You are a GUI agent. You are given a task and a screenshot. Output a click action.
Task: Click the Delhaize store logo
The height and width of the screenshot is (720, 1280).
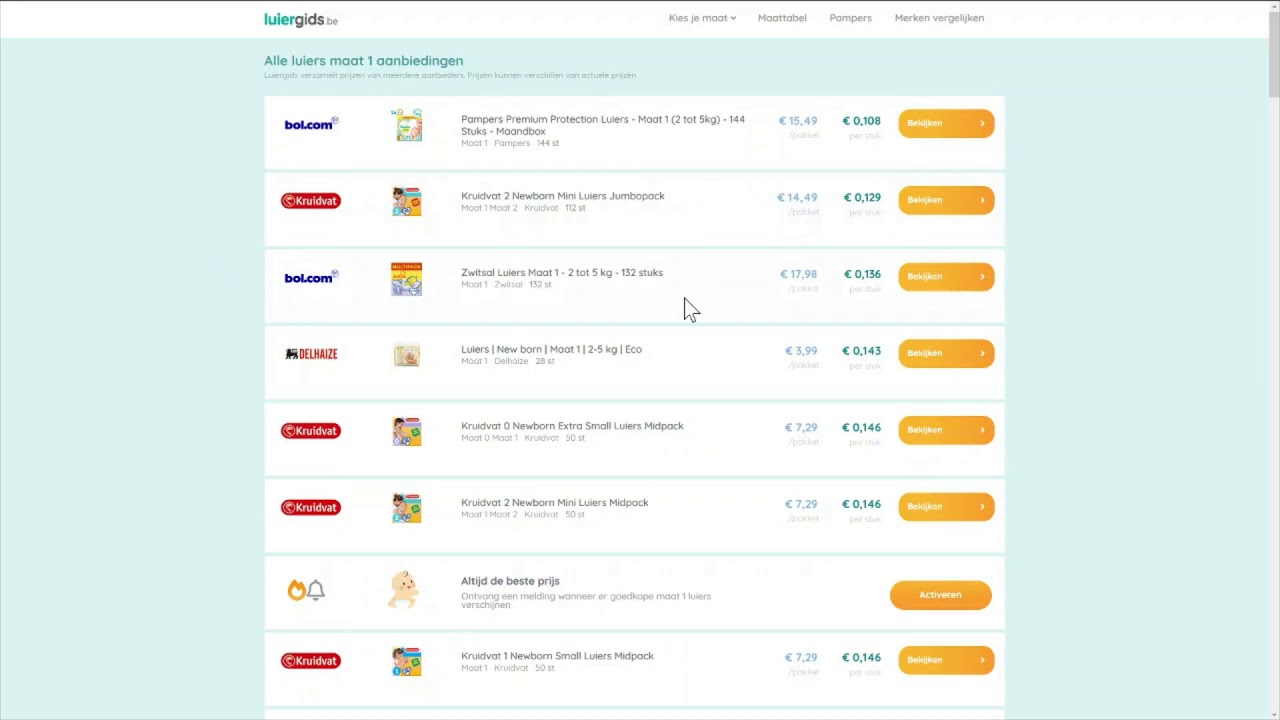pos(311,354)
